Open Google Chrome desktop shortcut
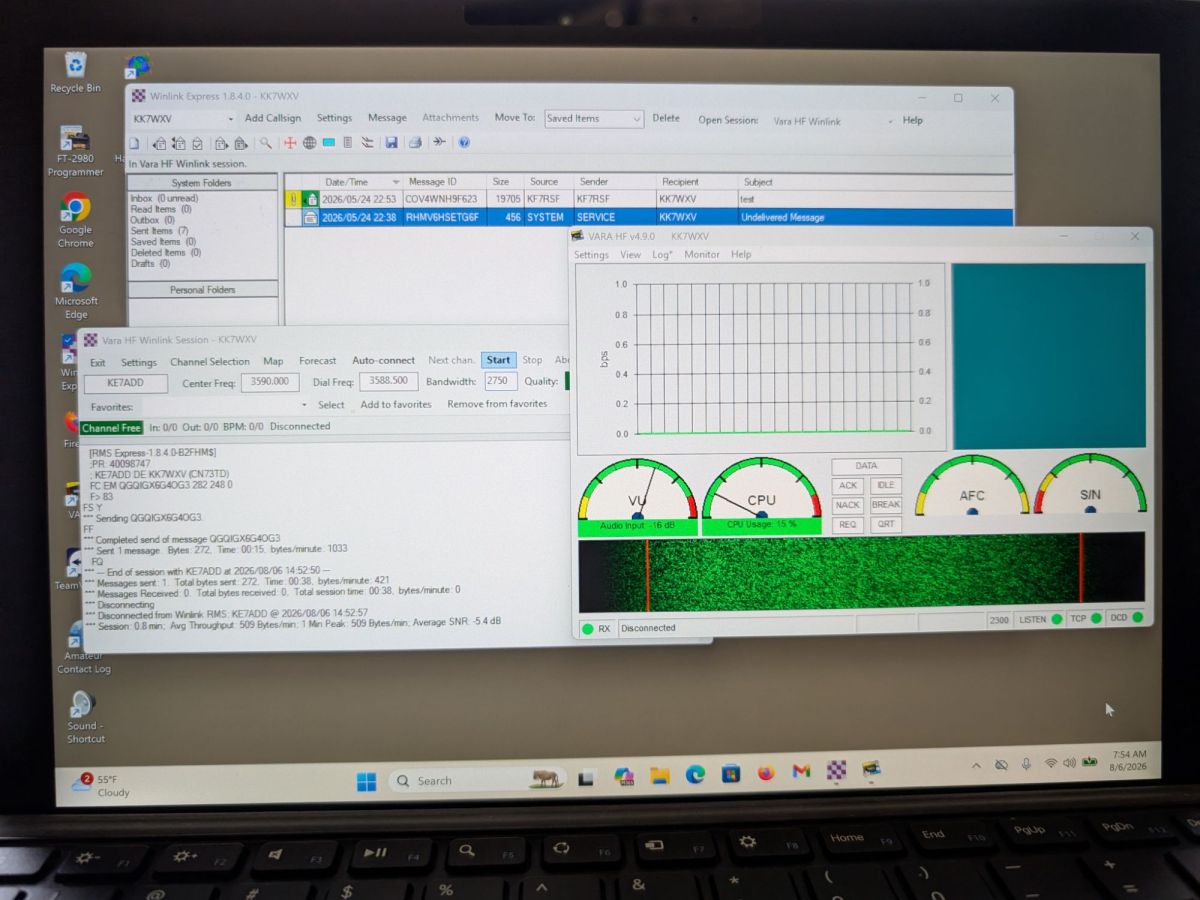The width and height of the screenshot is (1200, 900). pyautogui.click(x=75, y=219)
